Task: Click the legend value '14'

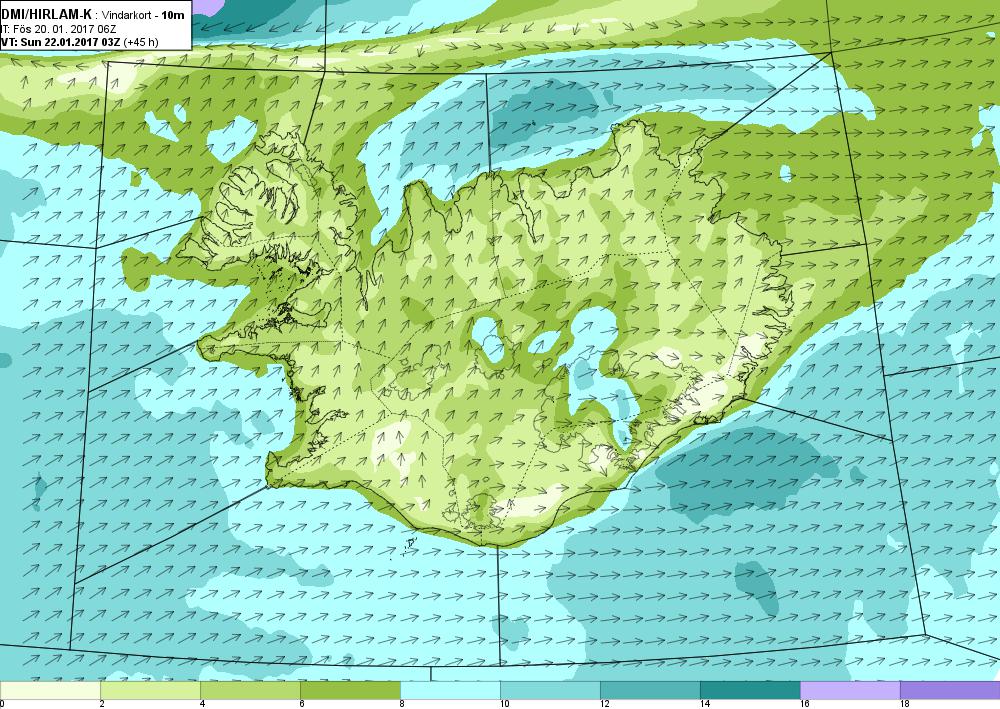Action: pos(704,704)
